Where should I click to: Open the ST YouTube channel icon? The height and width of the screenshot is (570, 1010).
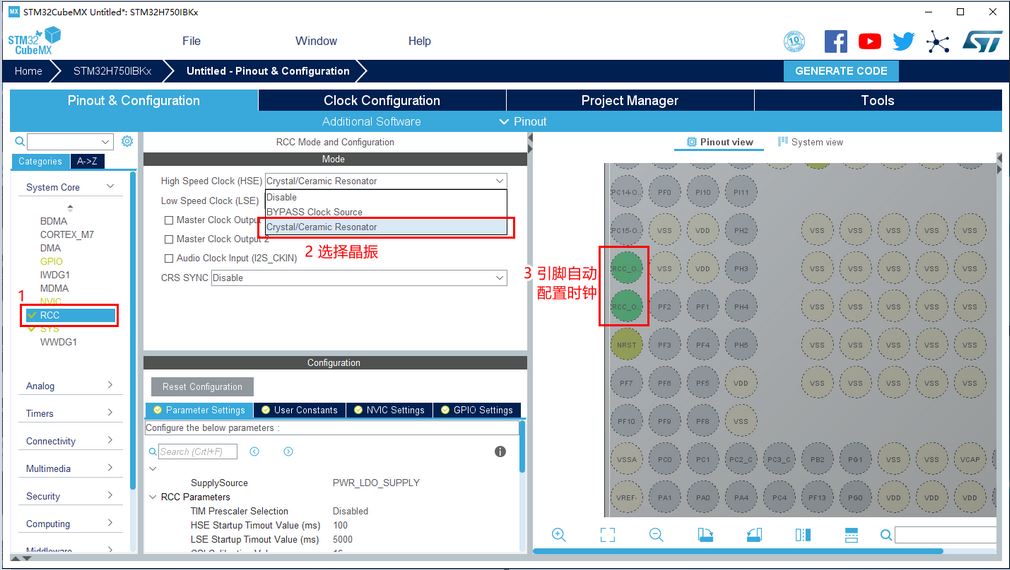(870, 41)
